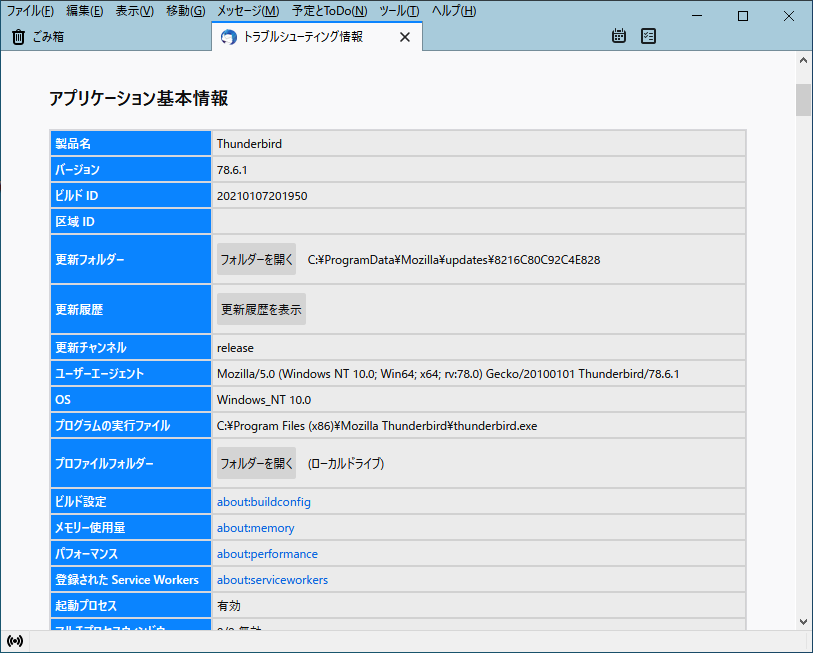Open the 移動(G) menu
The height and width of the screenshot is (653, 813).
pos(185,11)
